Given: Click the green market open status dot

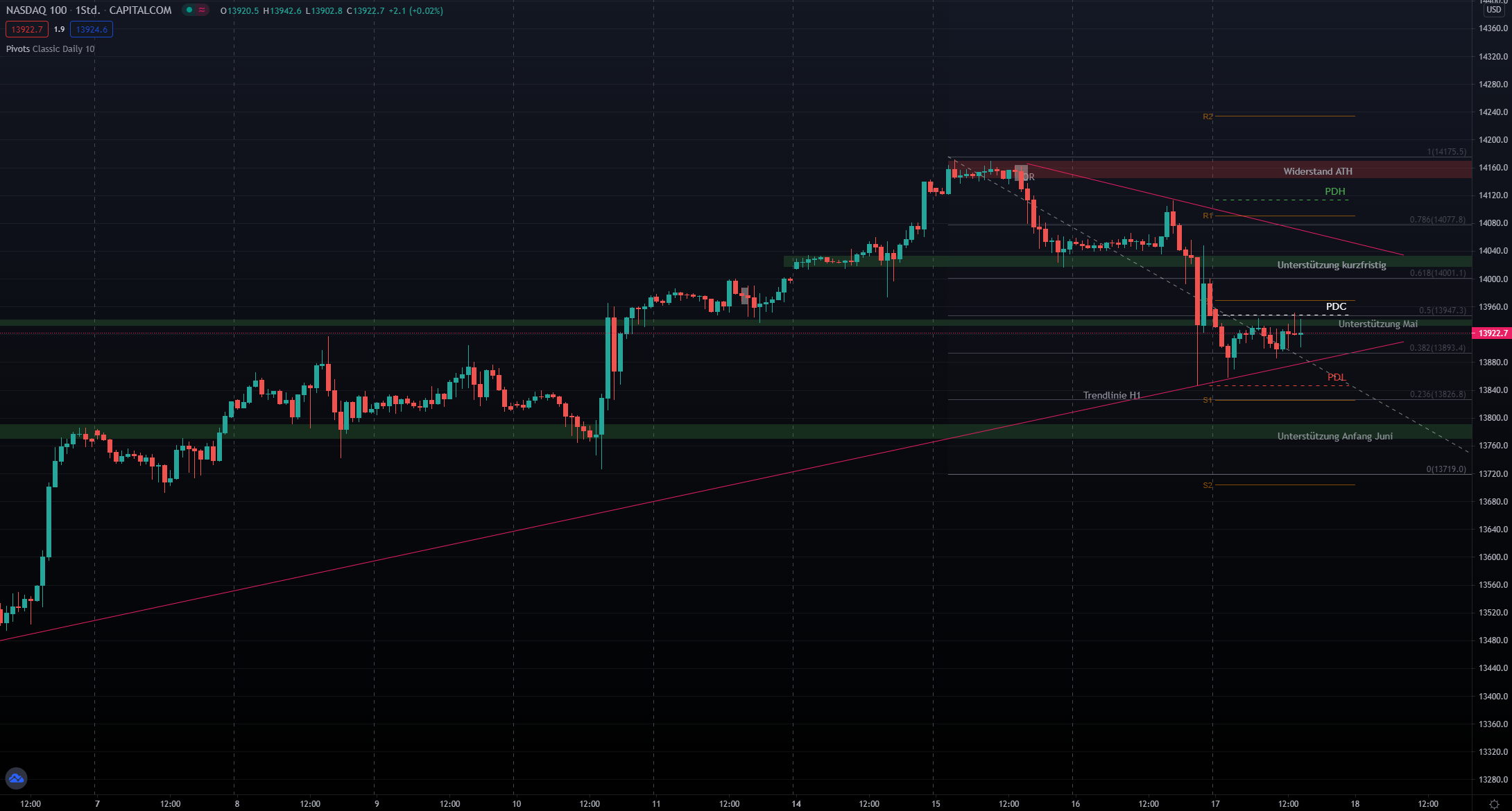Looking at the screenshot, I should 189,10.
